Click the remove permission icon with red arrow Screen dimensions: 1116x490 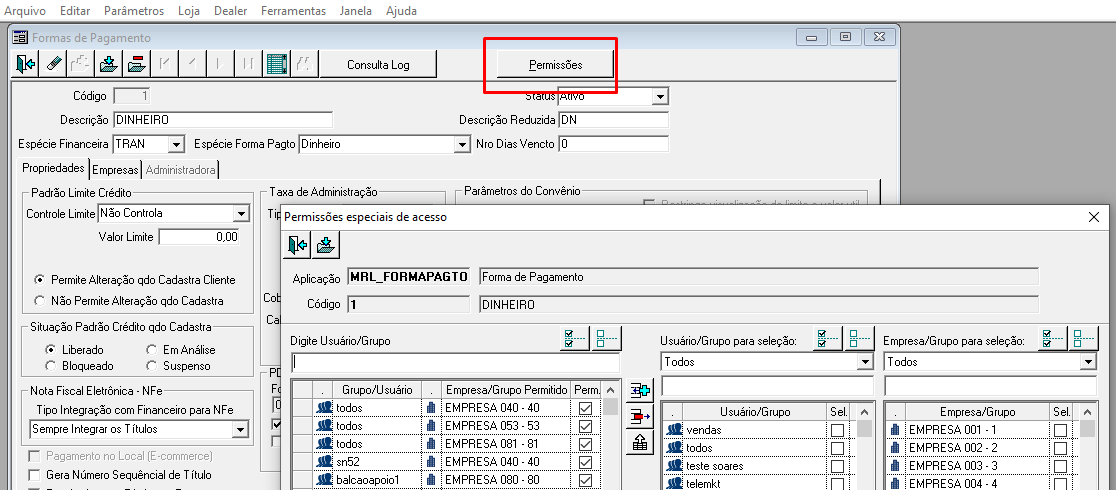(x=641, y=416)
